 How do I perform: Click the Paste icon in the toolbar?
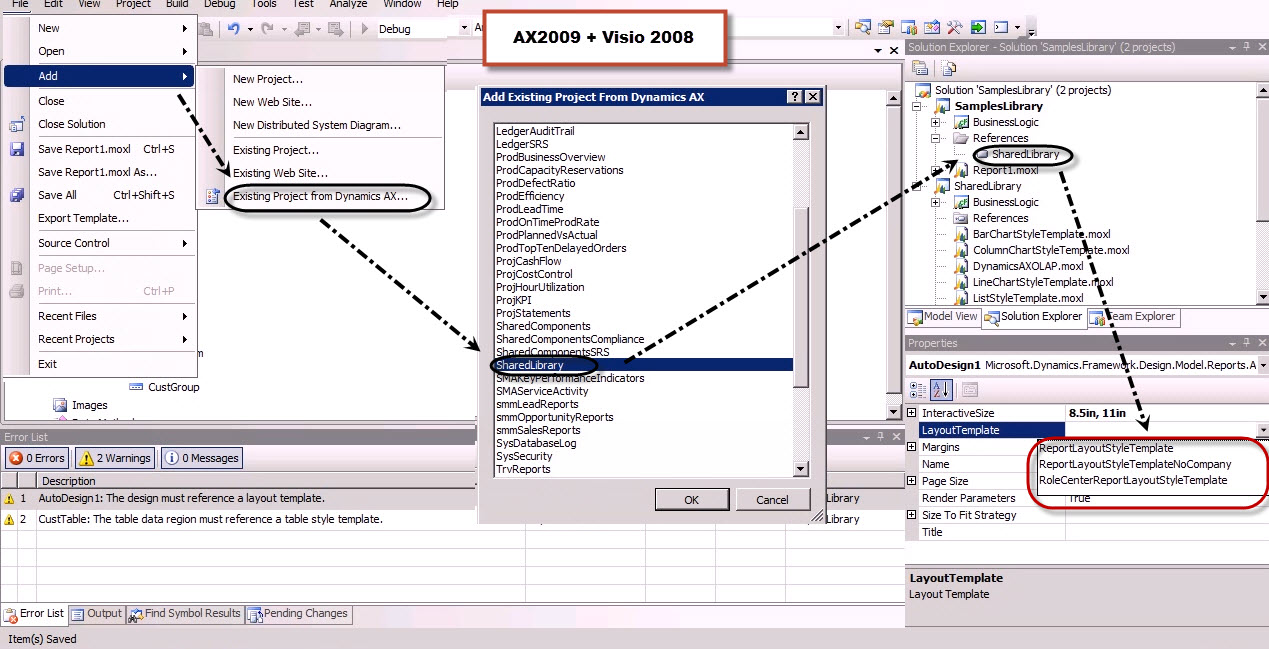[x=205, y=29]
